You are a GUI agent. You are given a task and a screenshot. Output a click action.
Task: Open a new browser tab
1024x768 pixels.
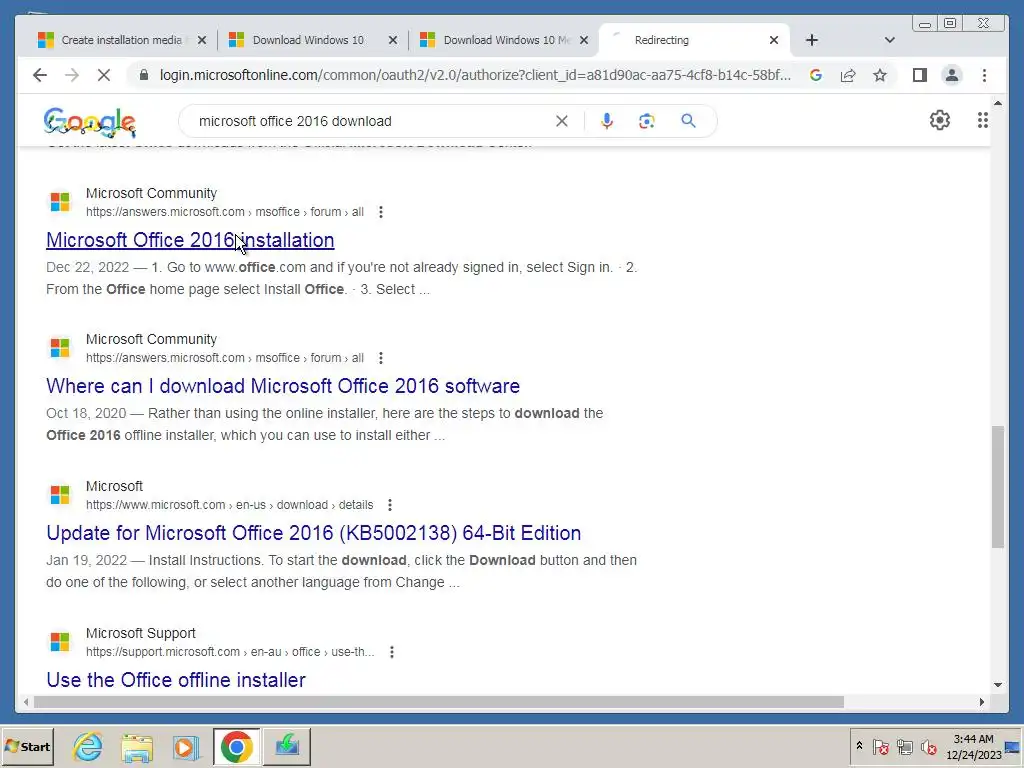click(812, 40)
